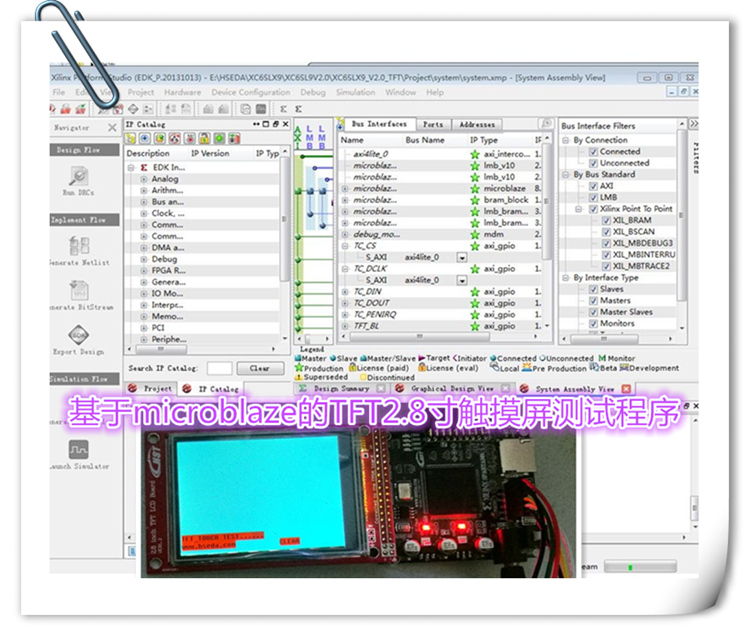Open the Design Summary tab

[342, 389]
